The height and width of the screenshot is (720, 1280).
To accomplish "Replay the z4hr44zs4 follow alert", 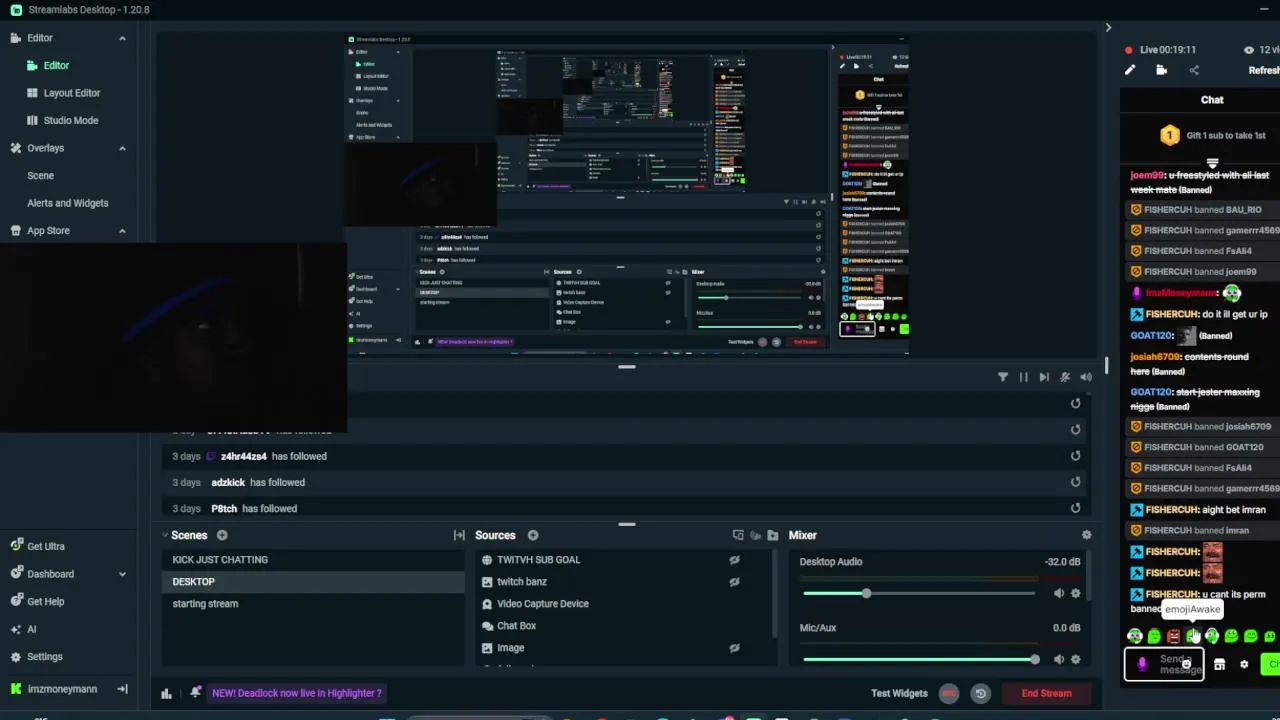I will (1075, 456).
